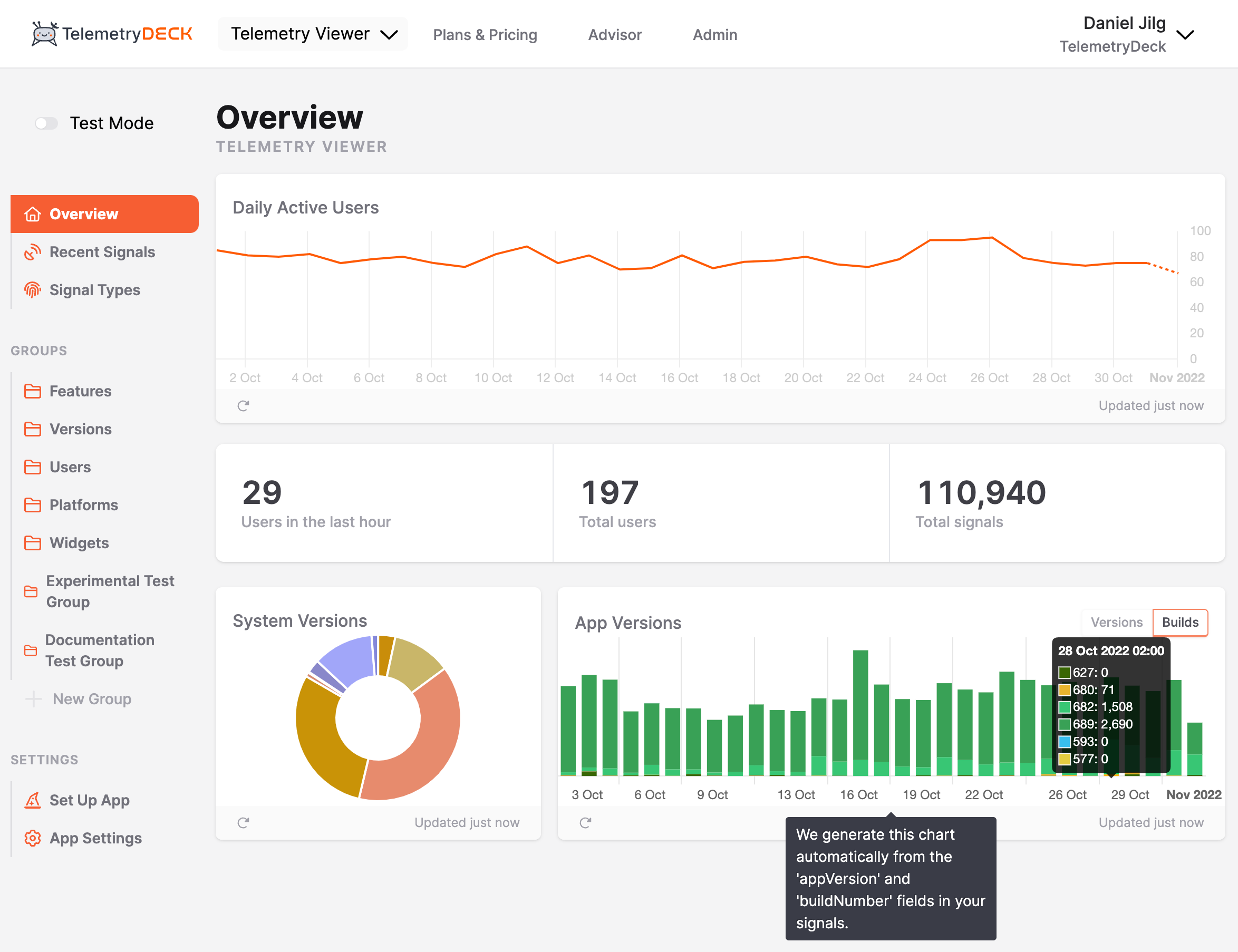Click the Signal Types fingerprint icon
1238x952 pixels.
32,290
